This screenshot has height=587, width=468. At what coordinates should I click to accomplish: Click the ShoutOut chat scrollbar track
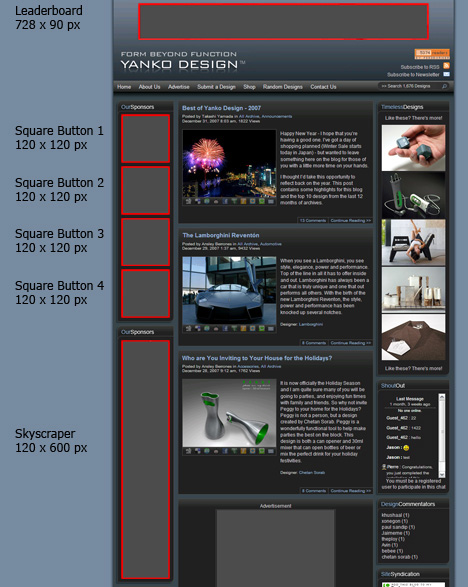click(442, 435)
